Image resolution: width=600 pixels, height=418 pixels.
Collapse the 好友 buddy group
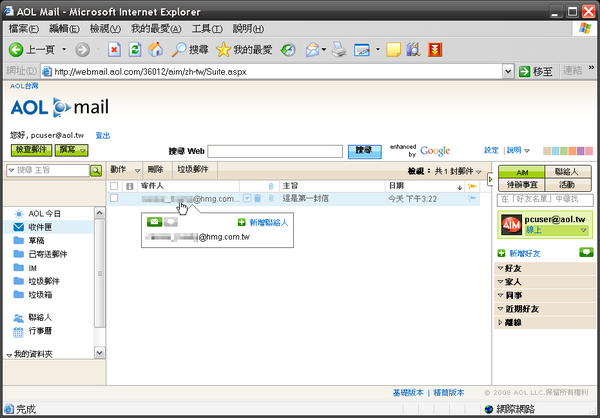(500, 268)
